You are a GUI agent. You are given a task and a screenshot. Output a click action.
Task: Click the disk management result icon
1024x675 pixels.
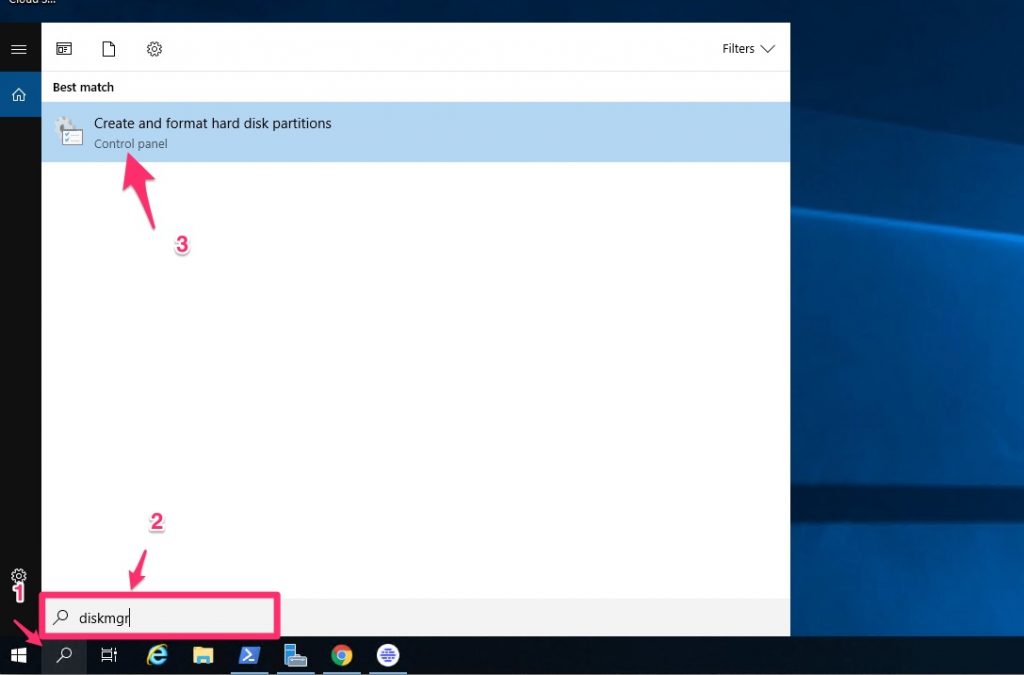tap(68, 132)
